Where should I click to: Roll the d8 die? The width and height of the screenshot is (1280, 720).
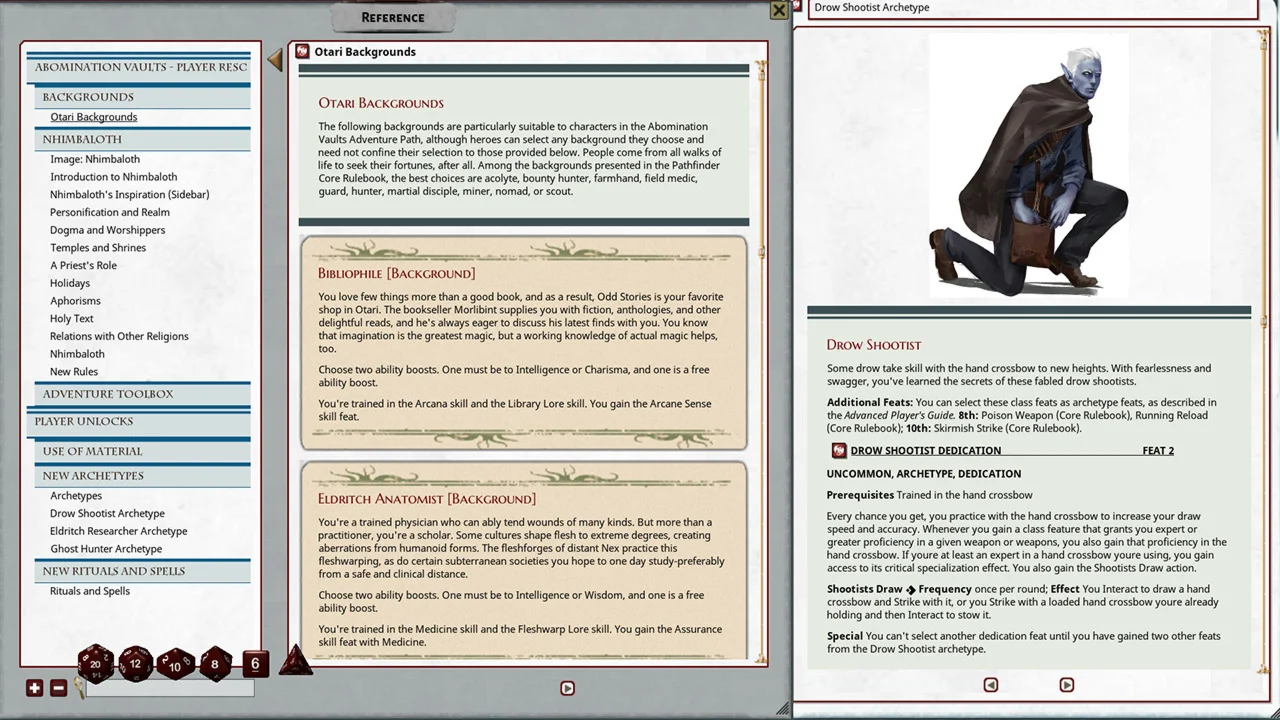(215, 664)
